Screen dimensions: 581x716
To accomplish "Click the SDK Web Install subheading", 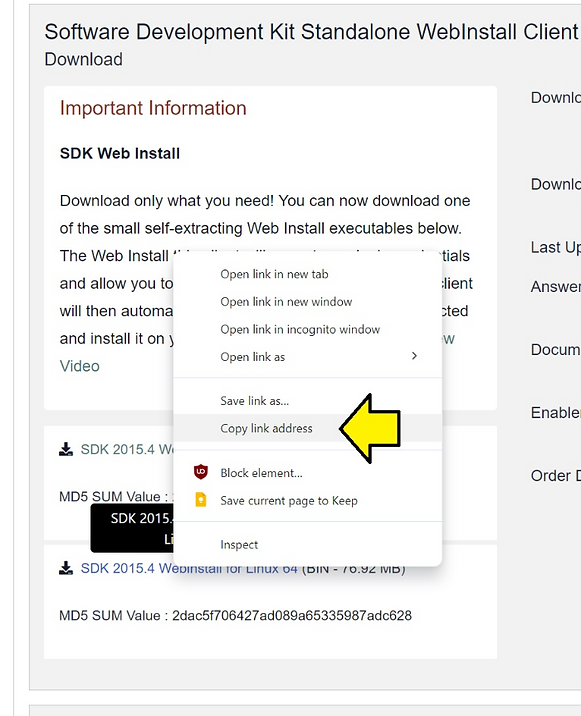I will pyautogui.click(x=120, y=153).
